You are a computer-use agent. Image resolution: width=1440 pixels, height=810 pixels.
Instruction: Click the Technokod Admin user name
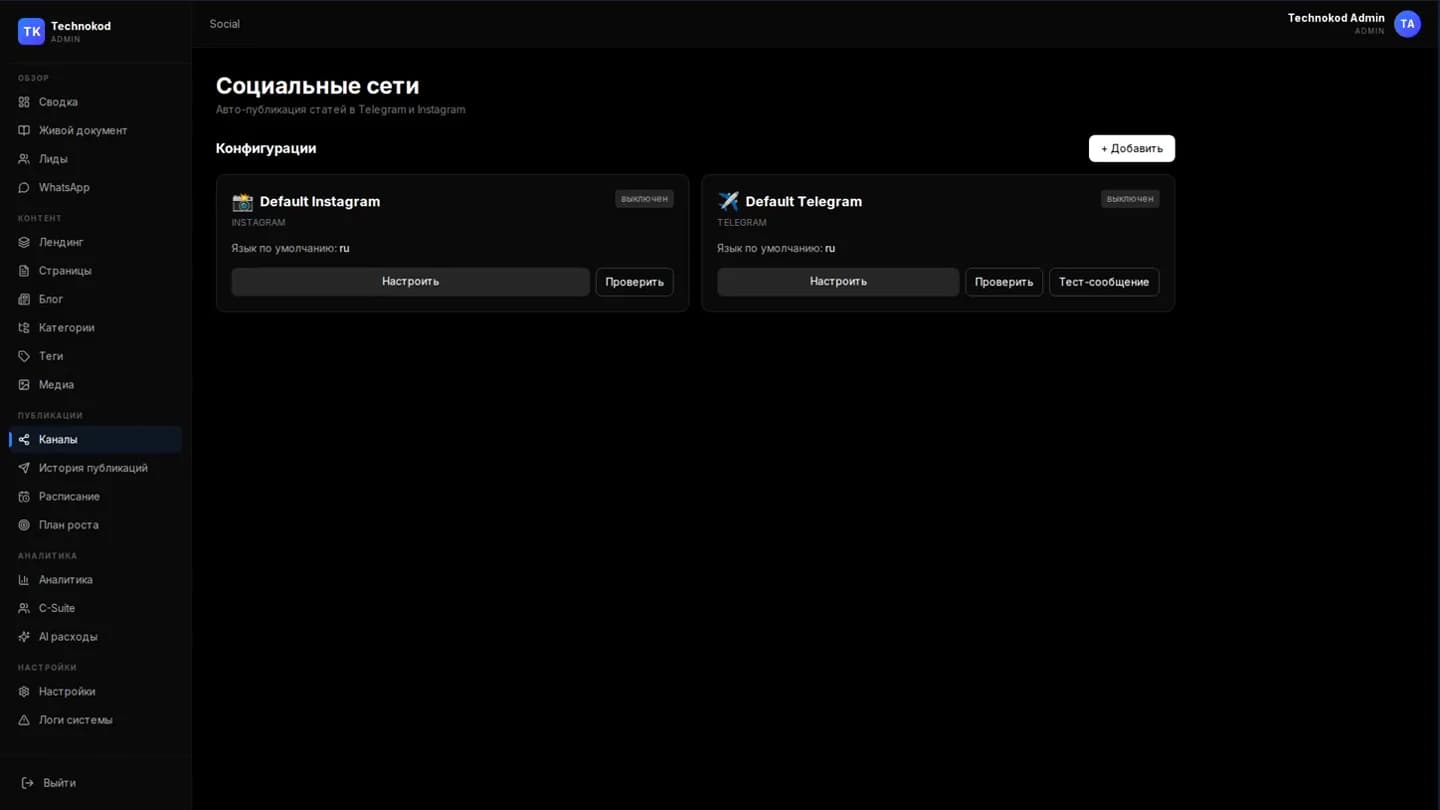tap(1336, 18)
